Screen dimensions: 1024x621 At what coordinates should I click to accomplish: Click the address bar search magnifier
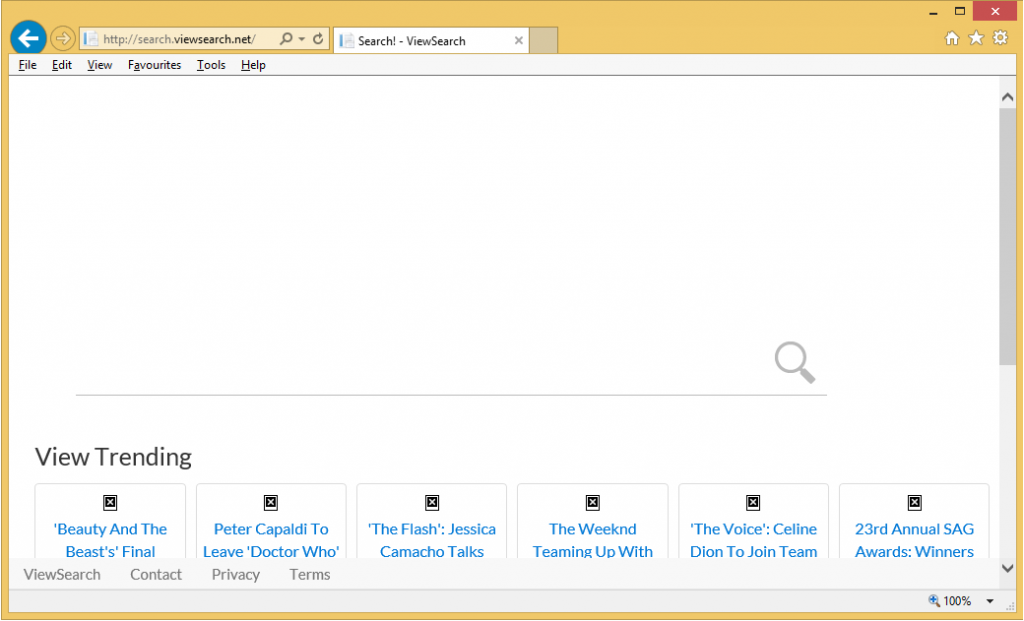point(286,39)
